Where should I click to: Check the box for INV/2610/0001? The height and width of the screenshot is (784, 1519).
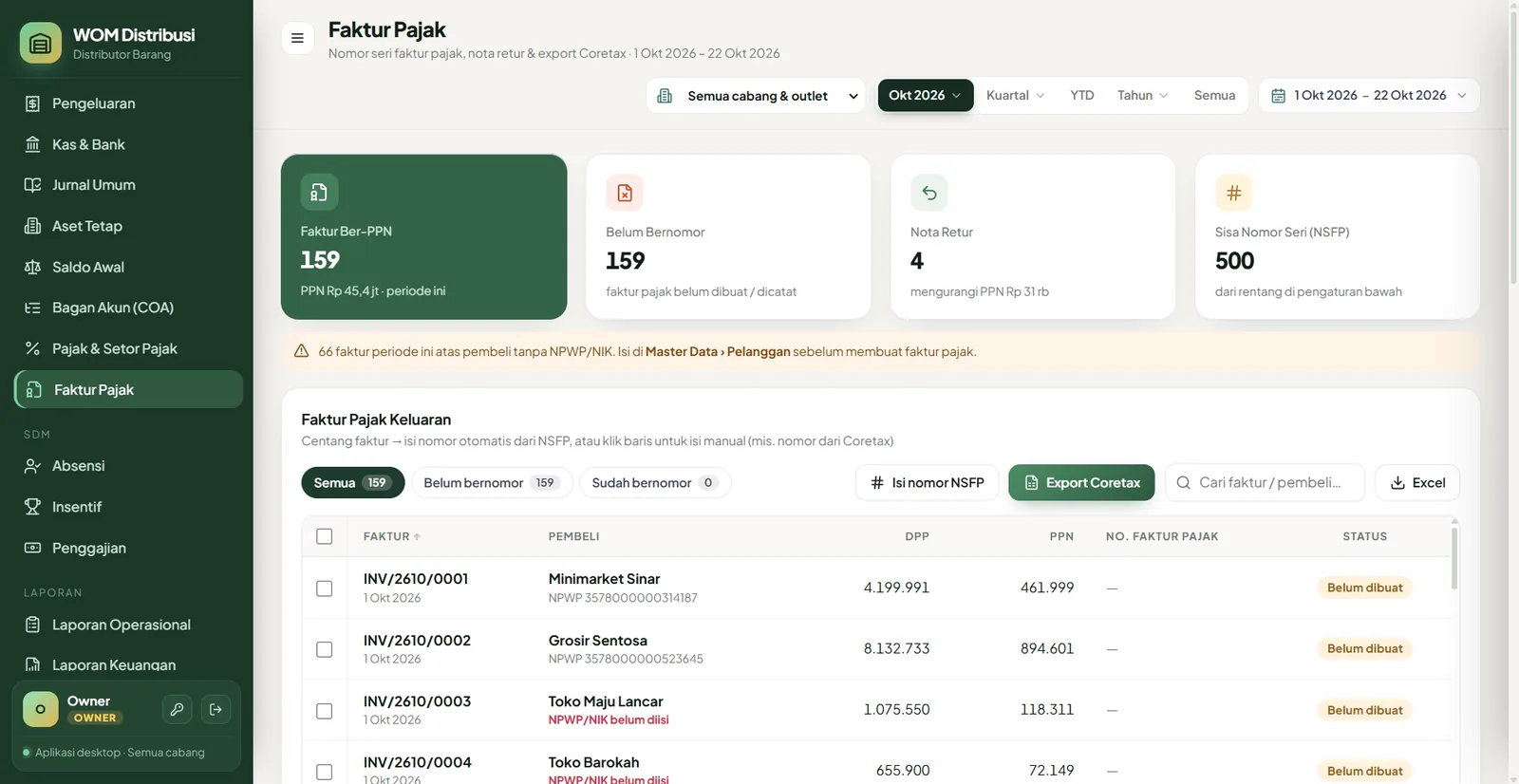point(325,588)
